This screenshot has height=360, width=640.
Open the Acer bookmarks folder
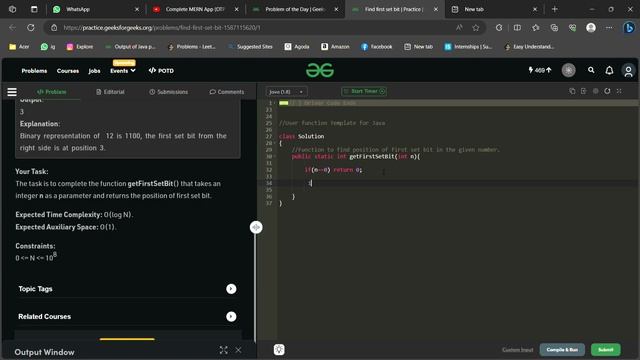tap(19, 47)
